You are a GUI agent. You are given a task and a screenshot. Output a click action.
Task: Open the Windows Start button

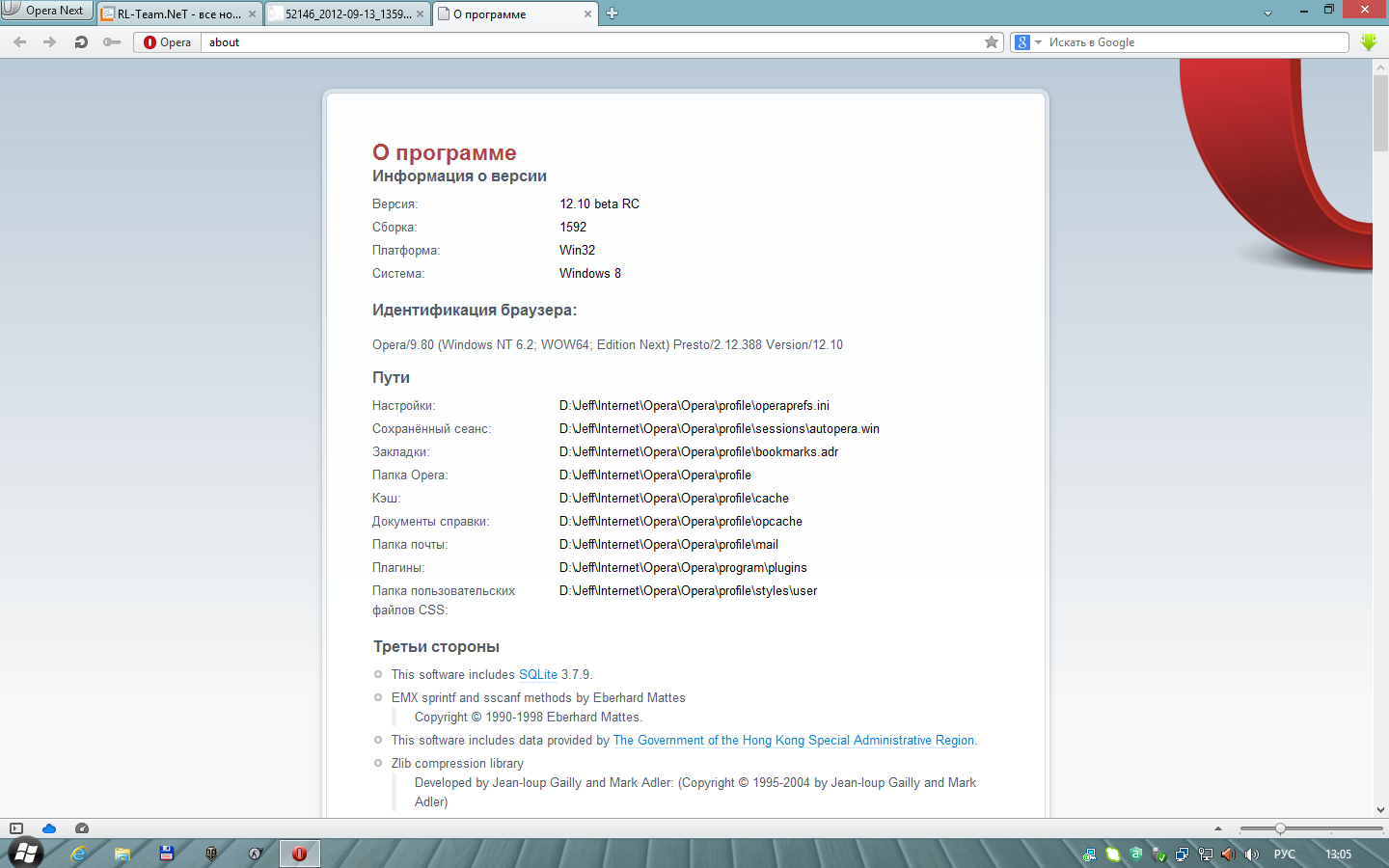(26, 854)
